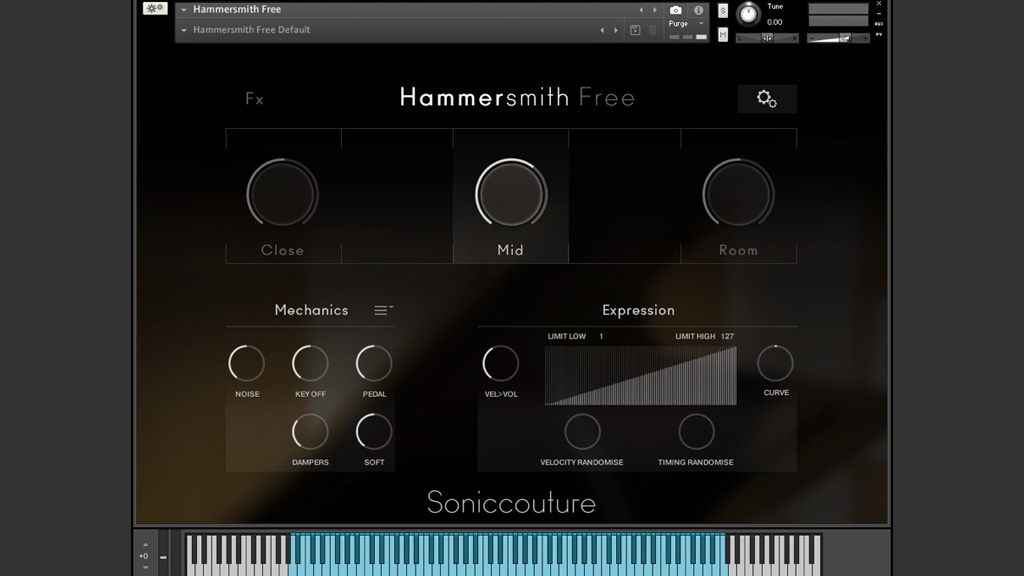Click the Tune knob
Image resolution: width=1024 pixels, height=576 pixels.
point(748,14)
